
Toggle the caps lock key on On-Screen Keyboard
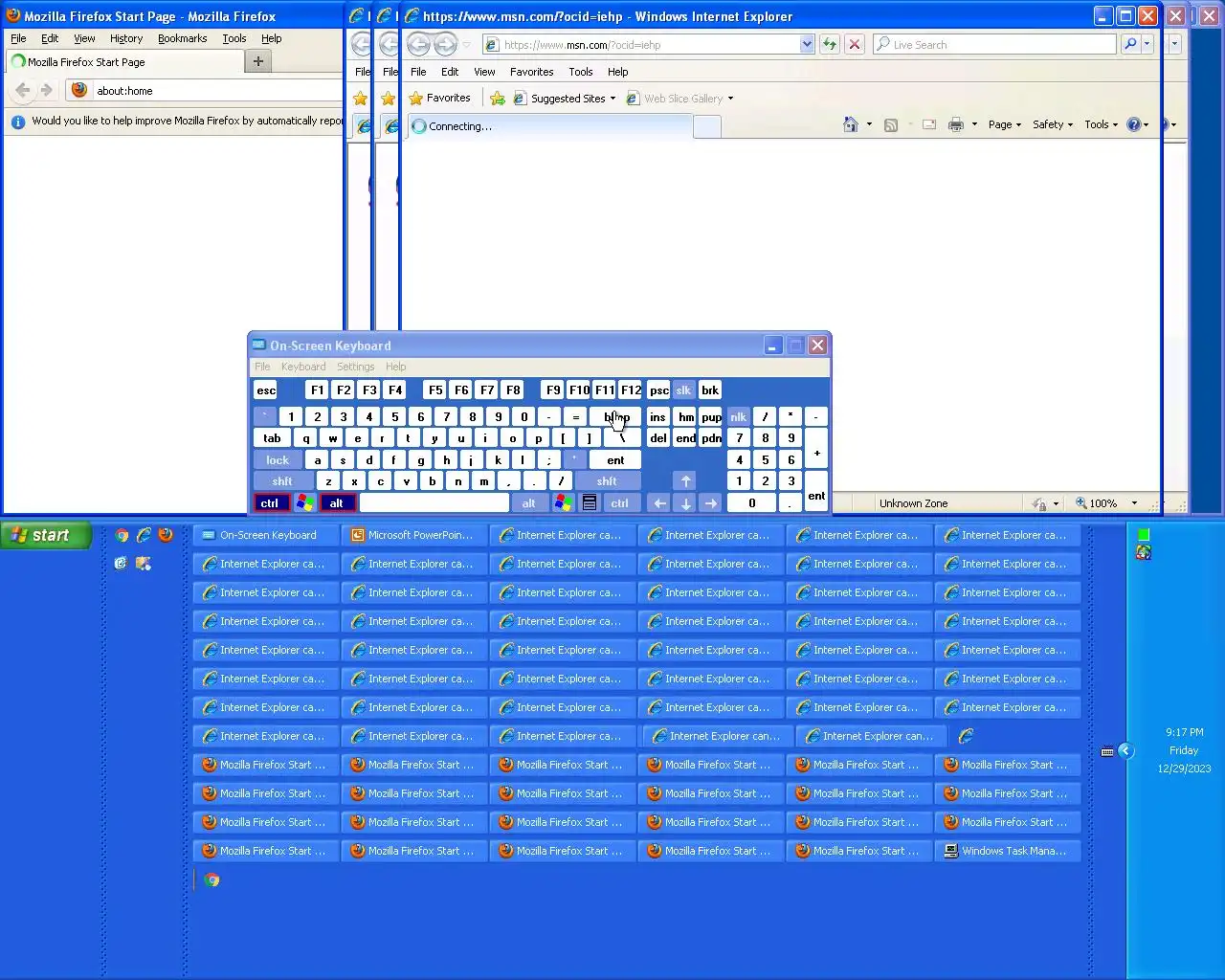point(278,459)
